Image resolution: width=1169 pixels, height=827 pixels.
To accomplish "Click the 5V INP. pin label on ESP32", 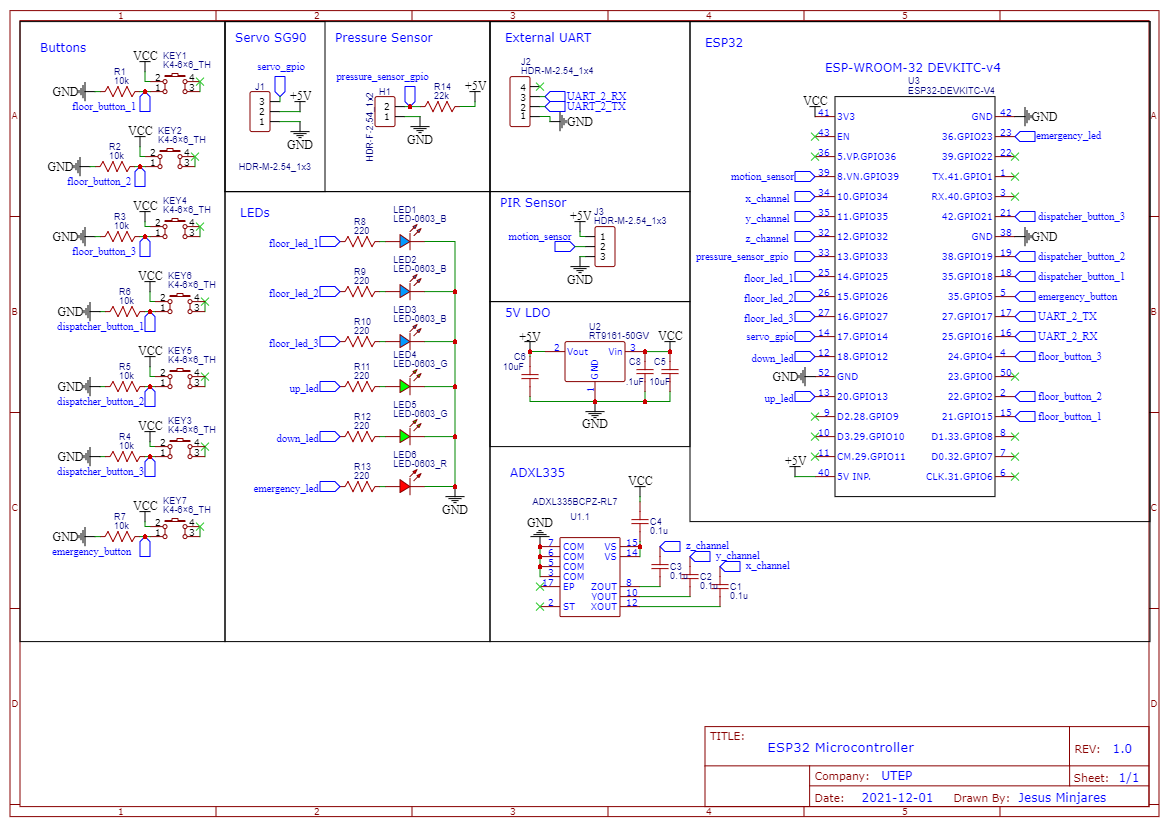I will tap(854, 477).
